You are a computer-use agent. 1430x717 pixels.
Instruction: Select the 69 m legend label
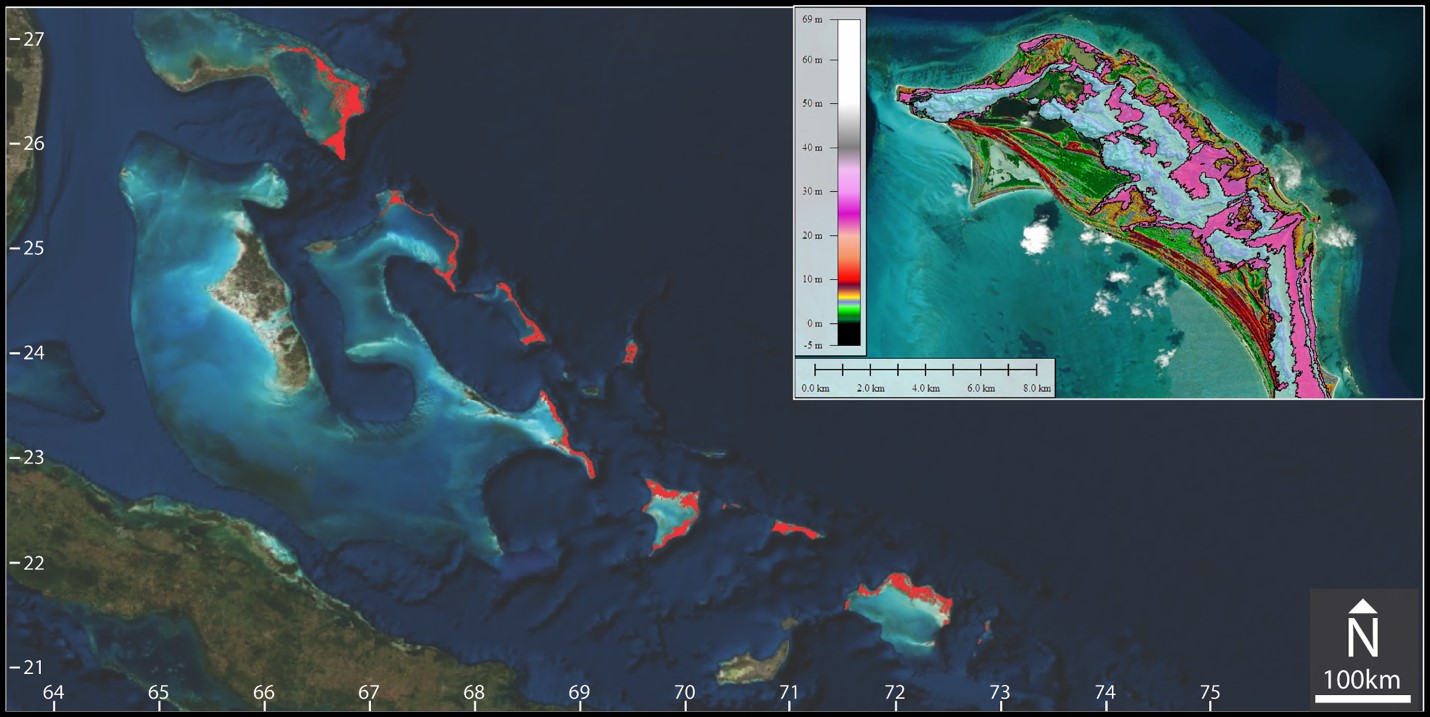pos(812,20)
